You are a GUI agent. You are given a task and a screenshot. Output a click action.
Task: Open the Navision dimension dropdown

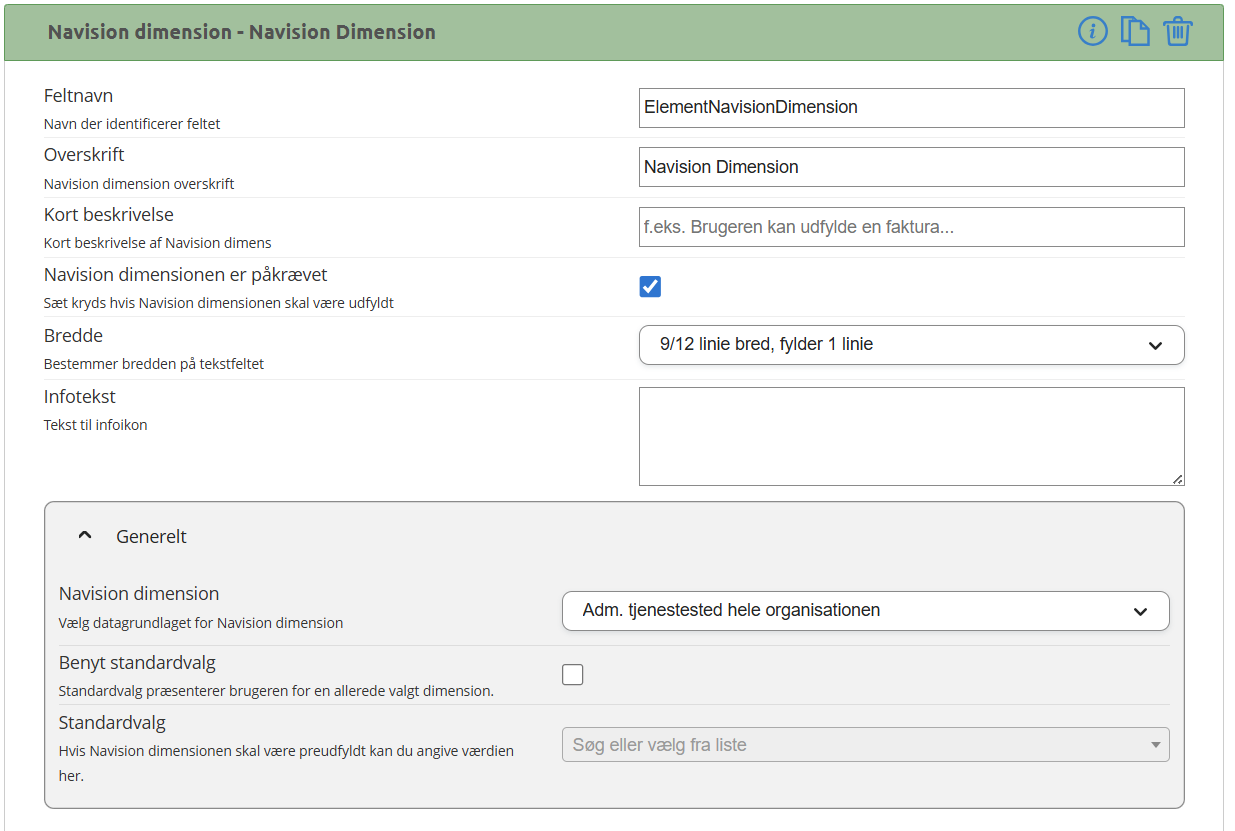point(865,611)
